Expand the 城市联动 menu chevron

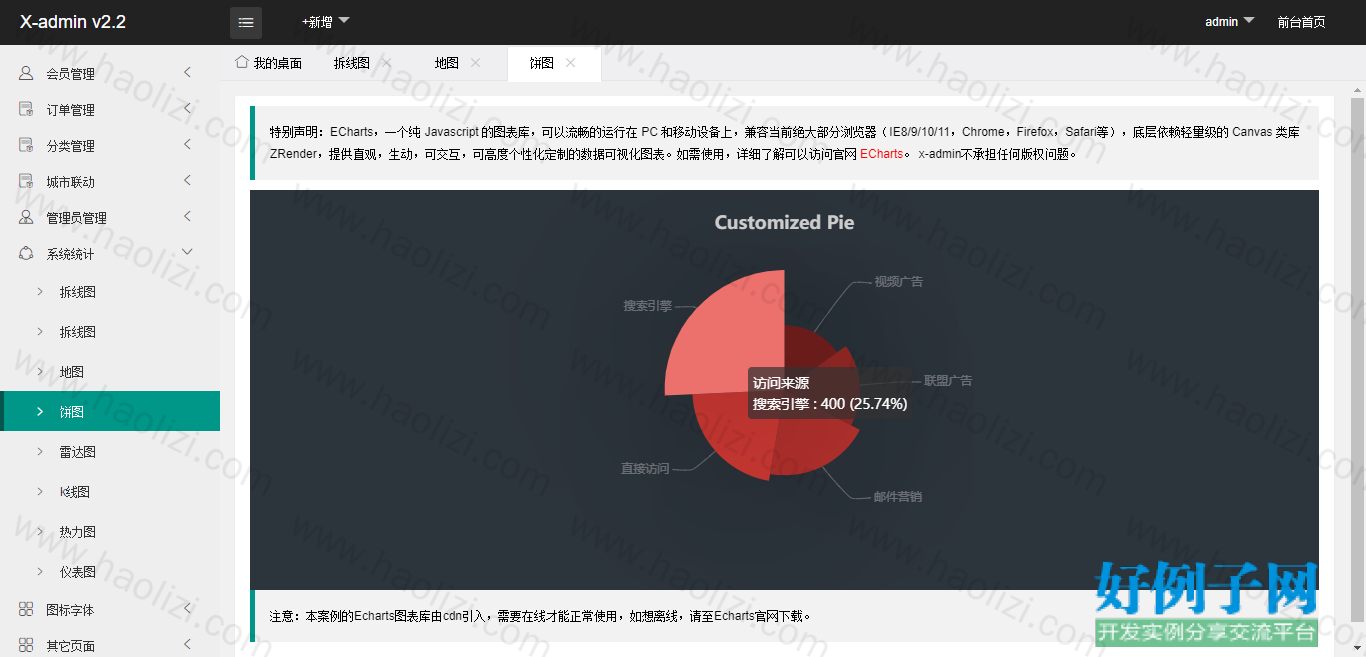point(187,180)
